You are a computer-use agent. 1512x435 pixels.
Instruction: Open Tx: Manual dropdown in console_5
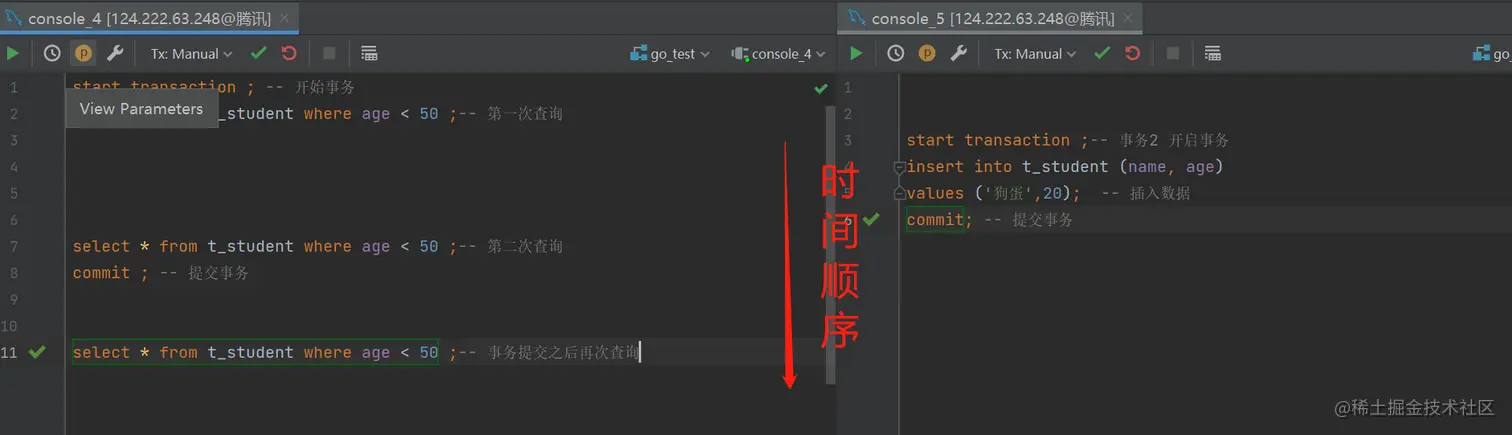click(1035, 54)
